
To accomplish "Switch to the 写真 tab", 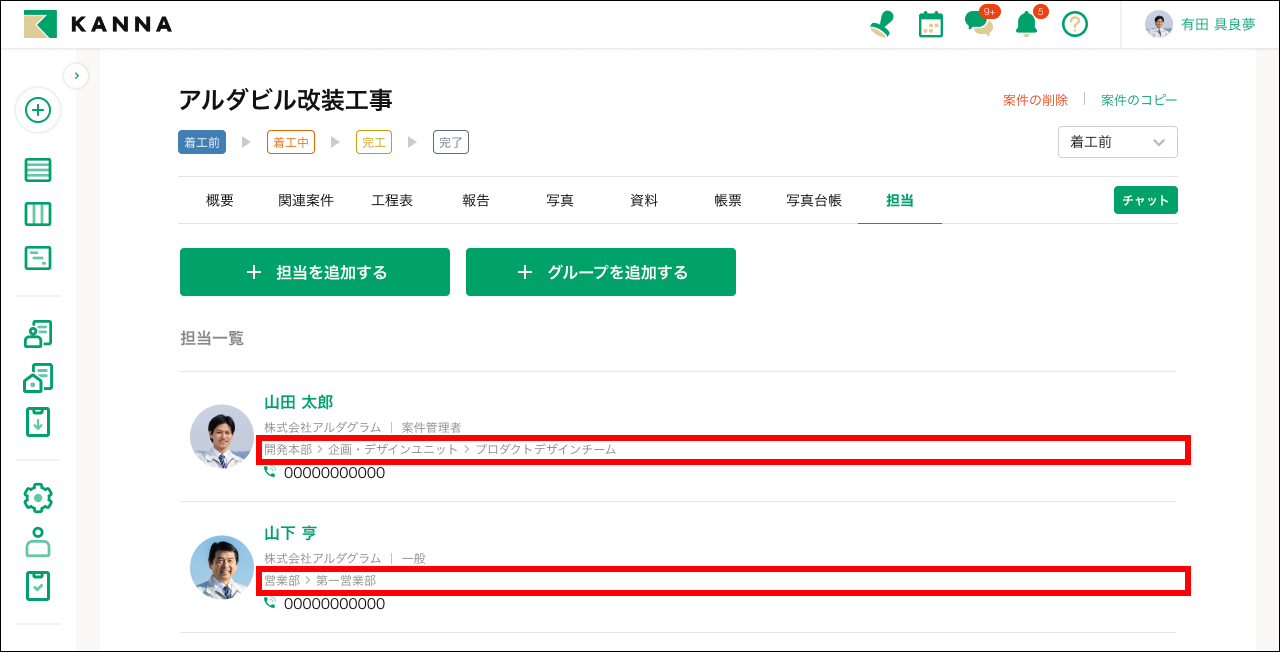I will 559,200.
